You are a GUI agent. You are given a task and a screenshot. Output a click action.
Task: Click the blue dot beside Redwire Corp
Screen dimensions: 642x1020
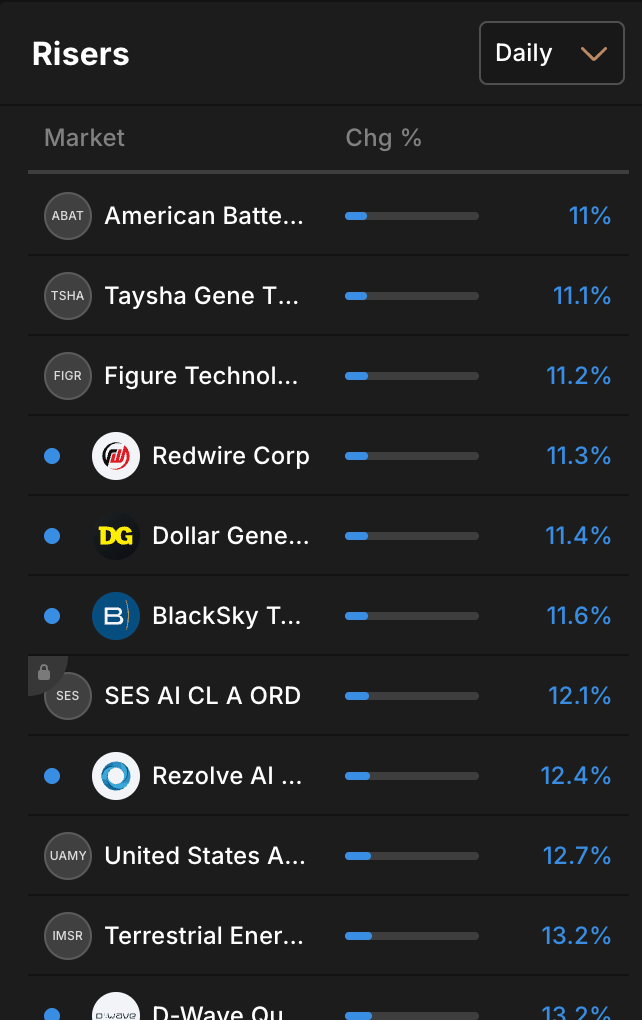[x=52, y=456]
